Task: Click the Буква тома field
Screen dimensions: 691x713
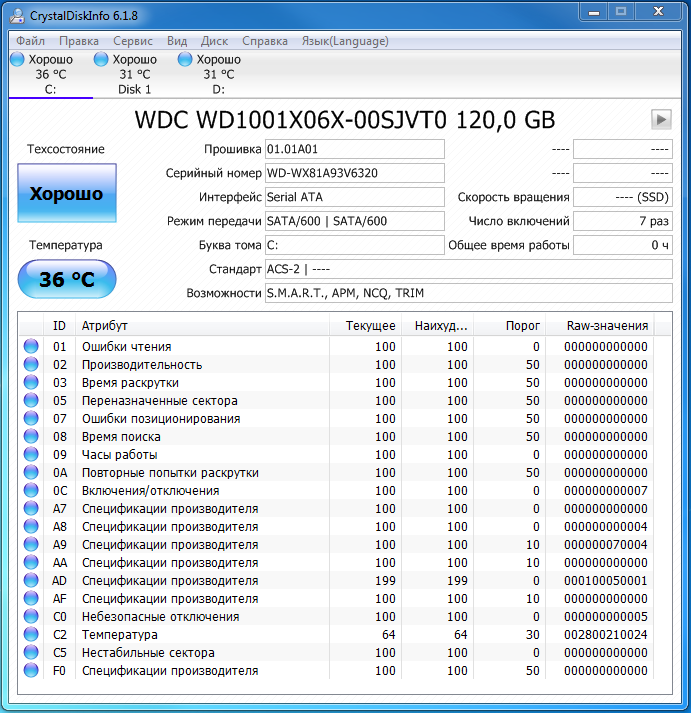Action: coord(355,245)
